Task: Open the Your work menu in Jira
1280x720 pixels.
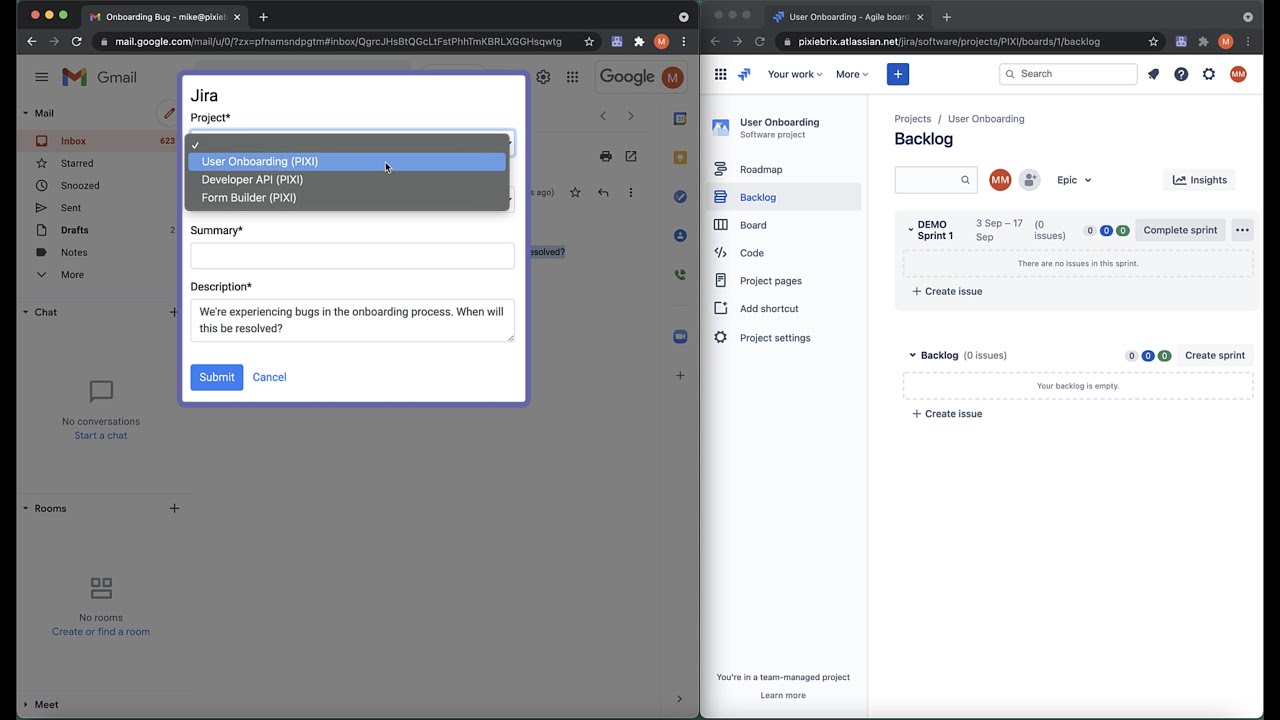Action: (x=794, y=74)
